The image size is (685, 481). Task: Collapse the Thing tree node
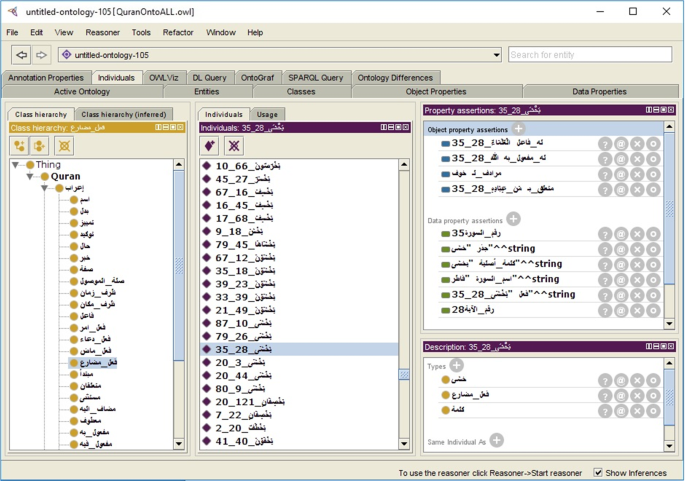(x=15, y=165)
